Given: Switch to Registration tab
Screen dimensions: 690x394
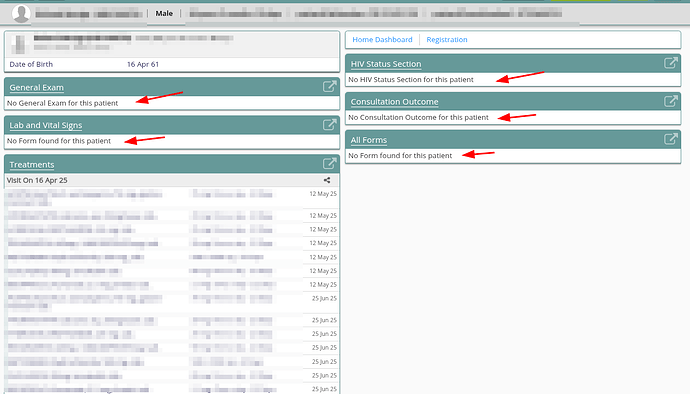Looking at the screenshot, I should [447, 40].
